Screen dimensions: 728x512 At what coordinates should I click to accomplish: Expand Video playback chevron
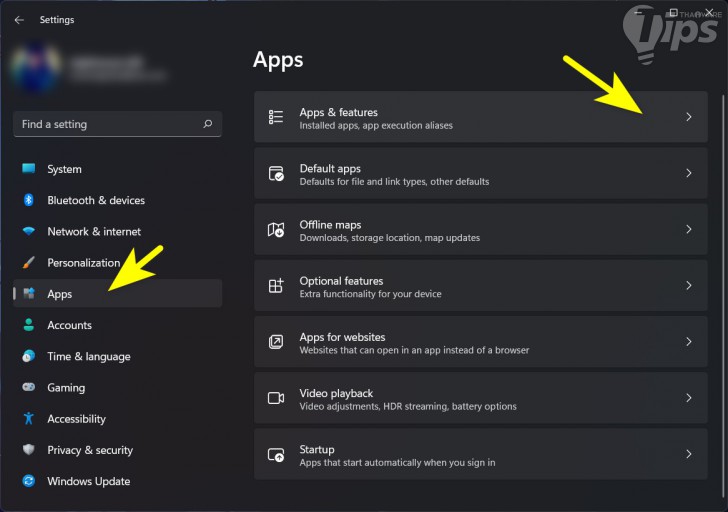(x=689, y=398)
